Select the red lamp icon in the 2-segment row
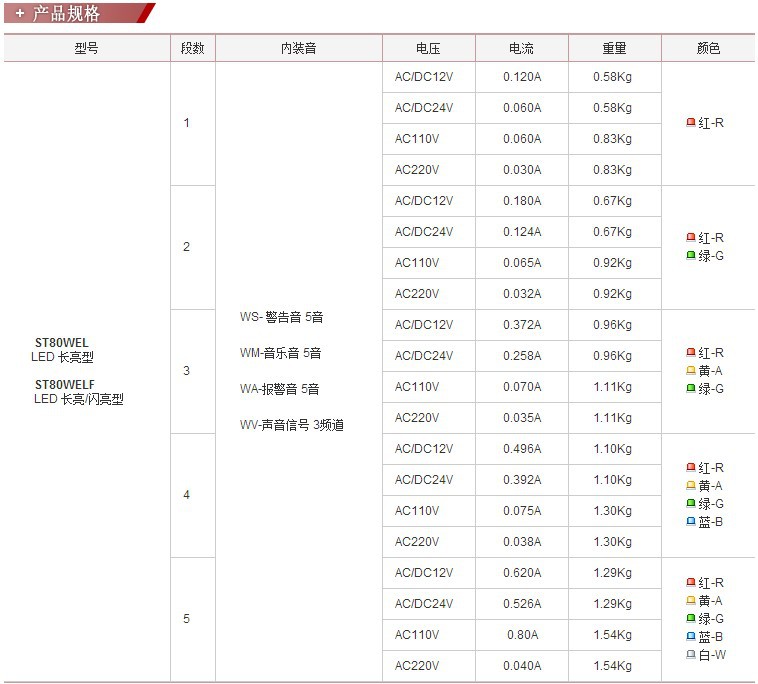Screen dimensions: 758x684 (x=691, y=238)
